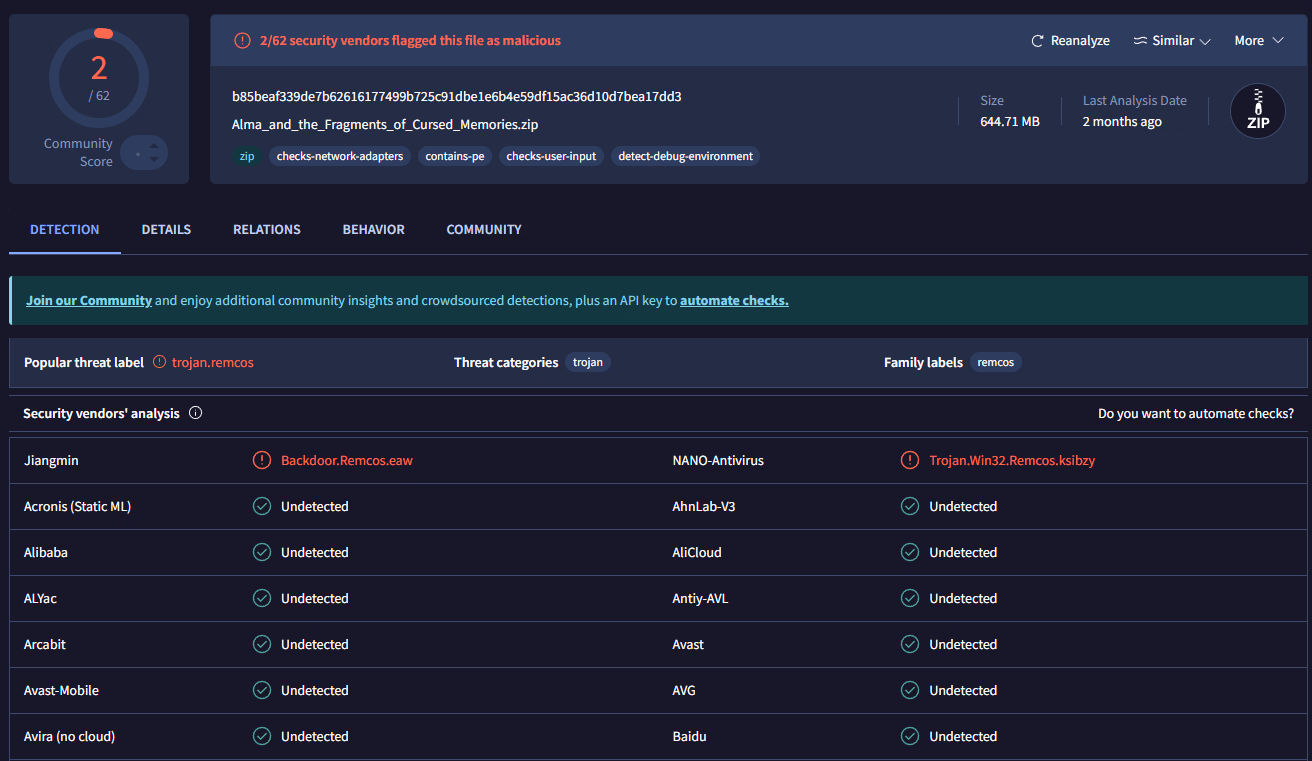Screen dimensions: 1312x761
Task: Upvote the community score with up arrow
Action: [x=154, y=146]
